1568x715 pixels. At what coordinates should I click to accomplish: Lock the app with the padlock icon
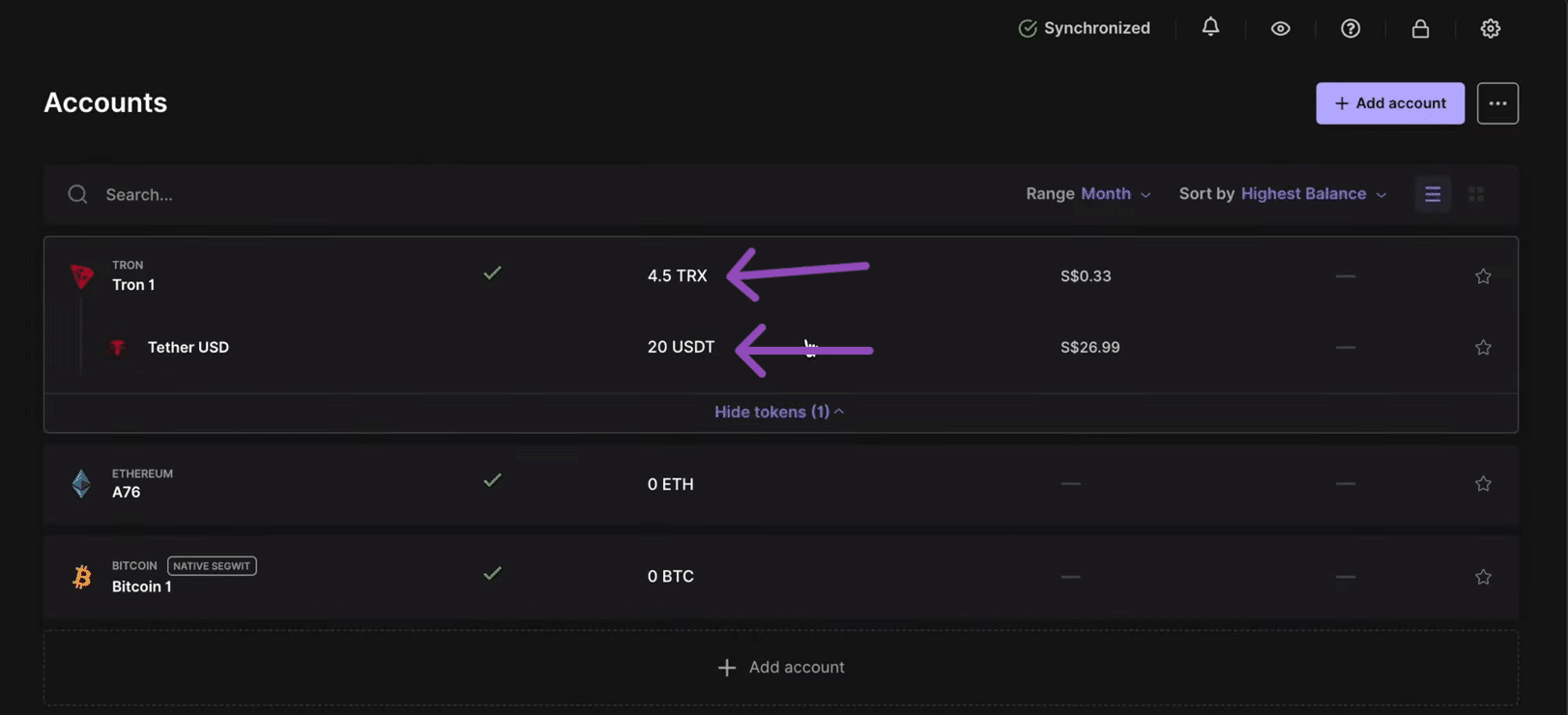point(1420,29)
